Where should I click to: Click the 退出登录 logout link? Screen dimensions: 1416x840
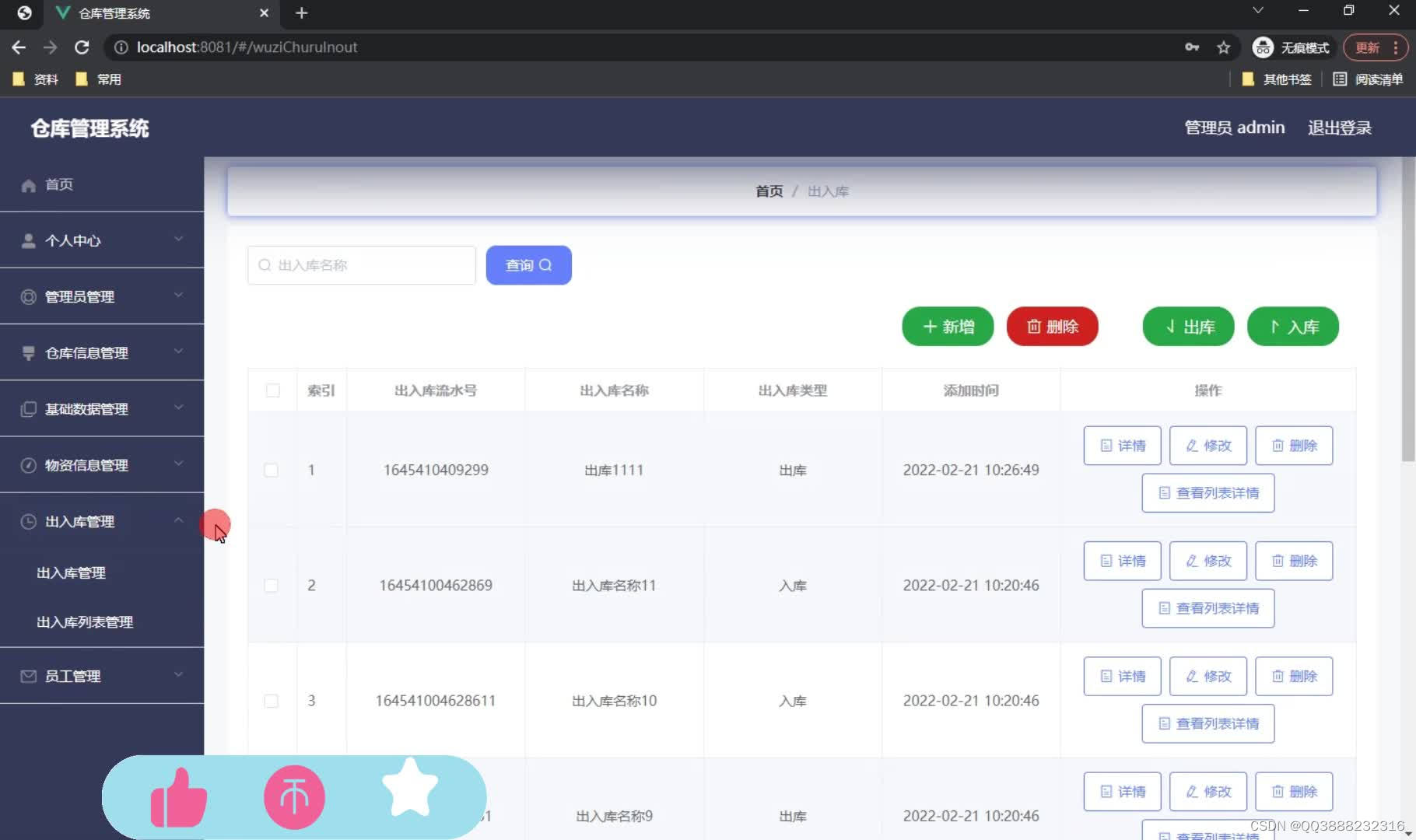(1339, 127)
